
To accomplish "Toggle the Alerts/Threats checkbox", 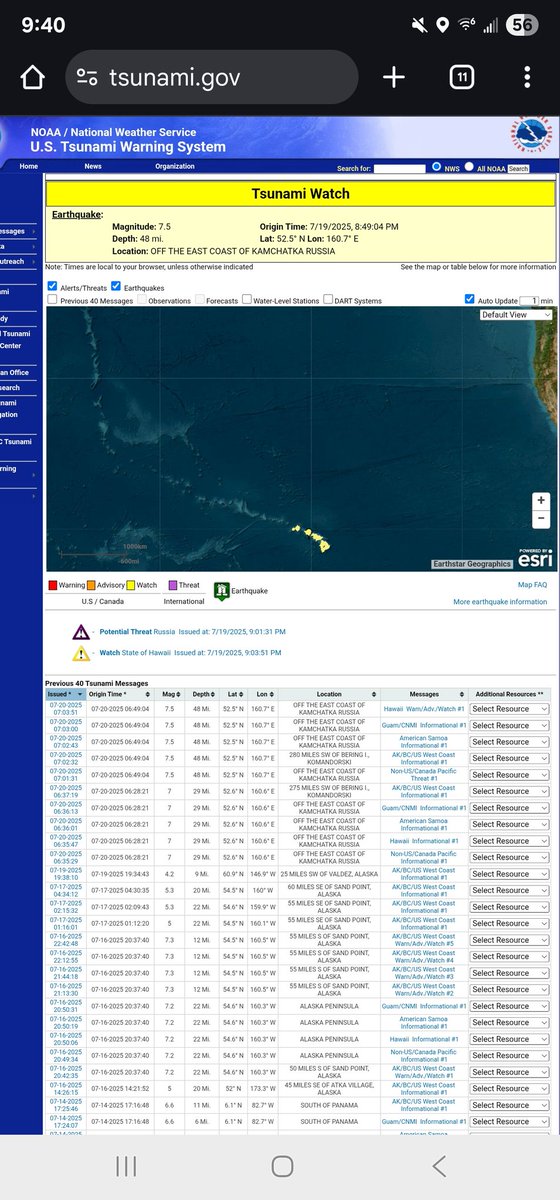I will [53, 286].
